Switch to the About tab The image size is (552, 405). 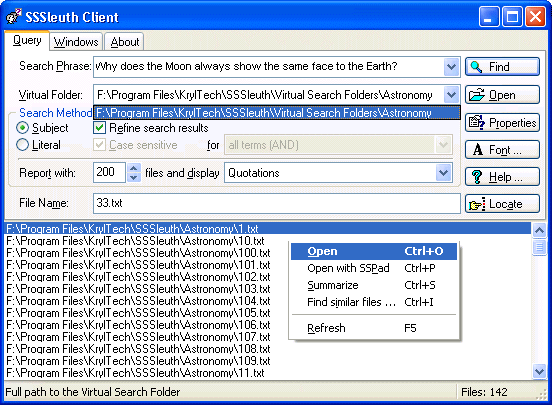[x=125, y=42]
